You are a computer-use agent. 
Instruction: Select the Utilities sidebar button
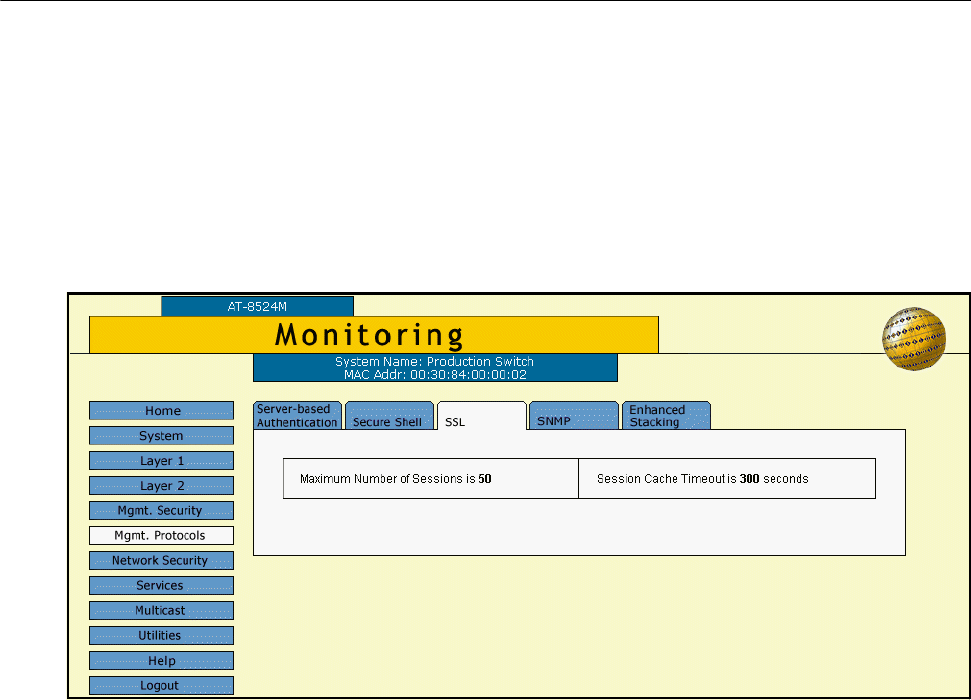coord(161,636)
